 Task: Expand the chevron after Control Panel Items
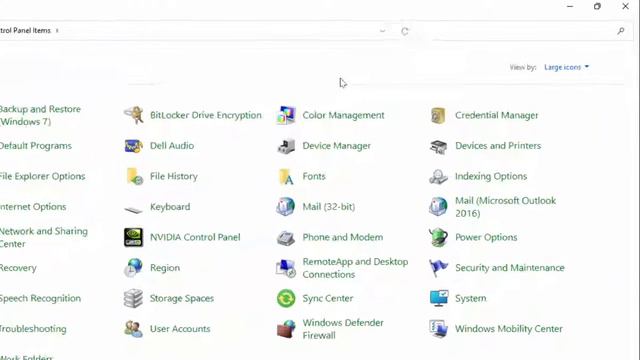point(57,31)
